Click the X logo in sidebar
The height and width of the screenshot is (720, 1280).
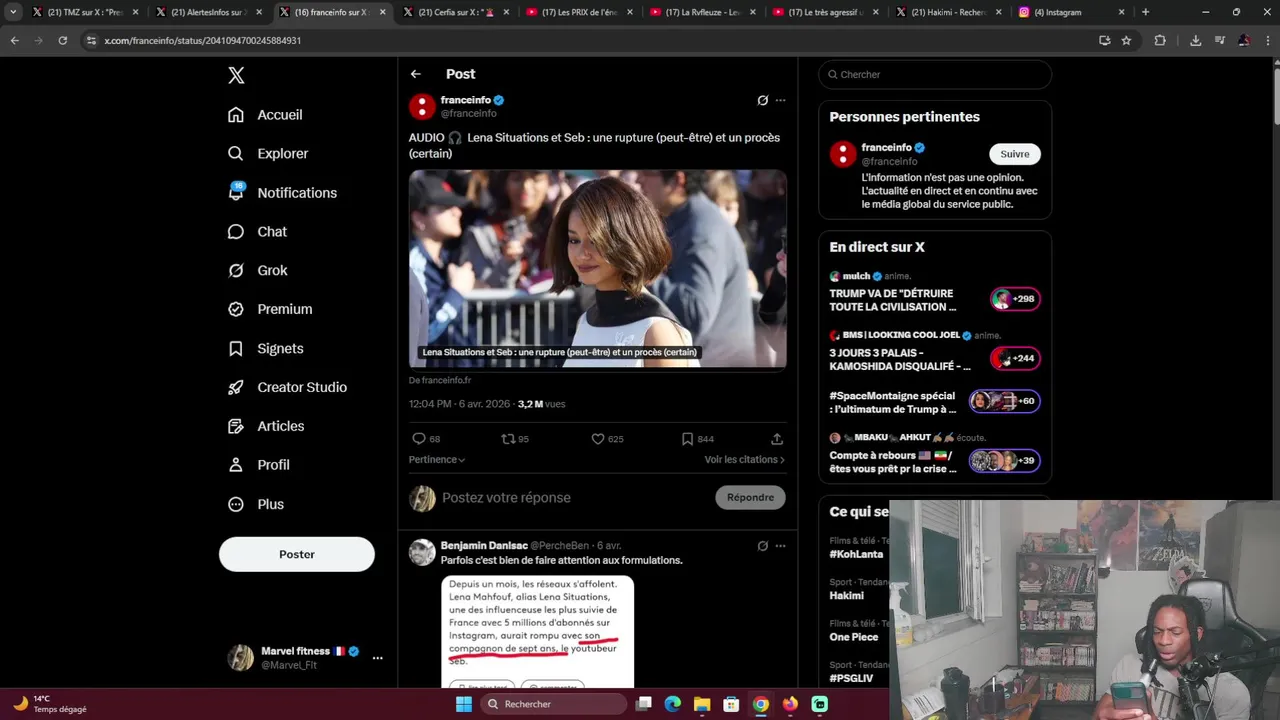pyautogui.click(x=236, y=75)
